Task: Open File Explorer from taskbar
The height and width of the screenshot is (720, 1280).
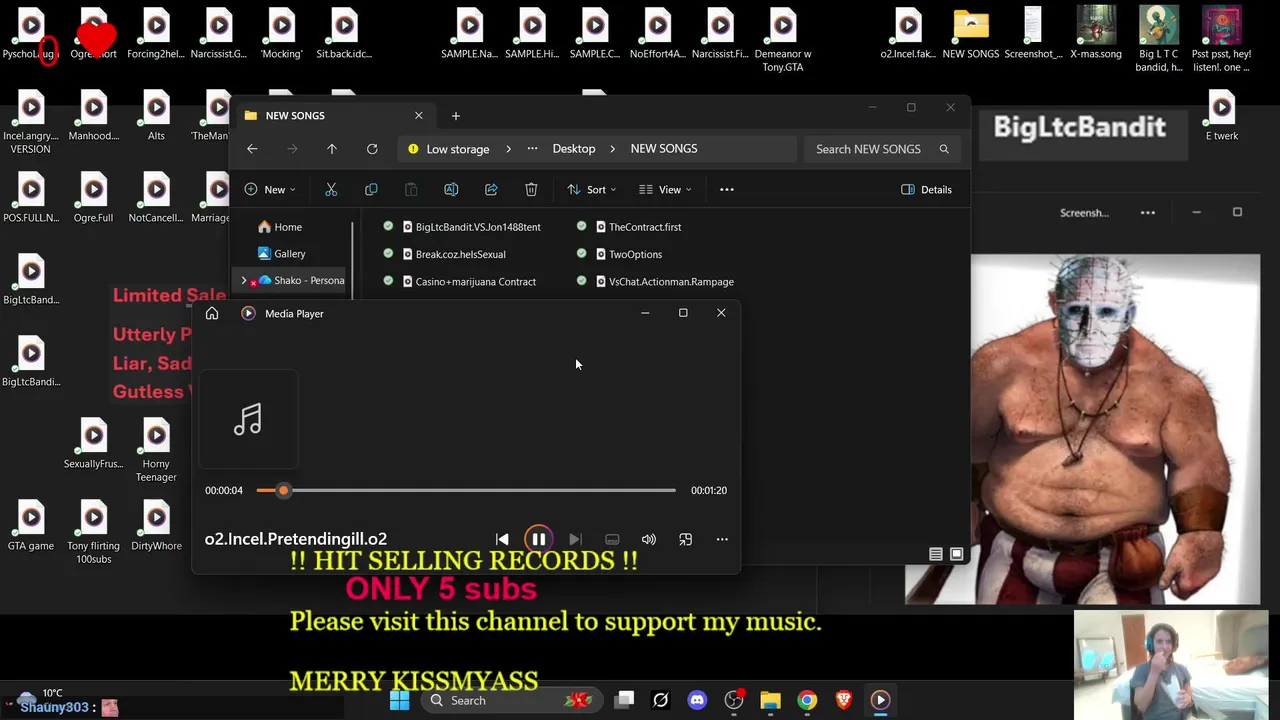Action: coord(770,700)
